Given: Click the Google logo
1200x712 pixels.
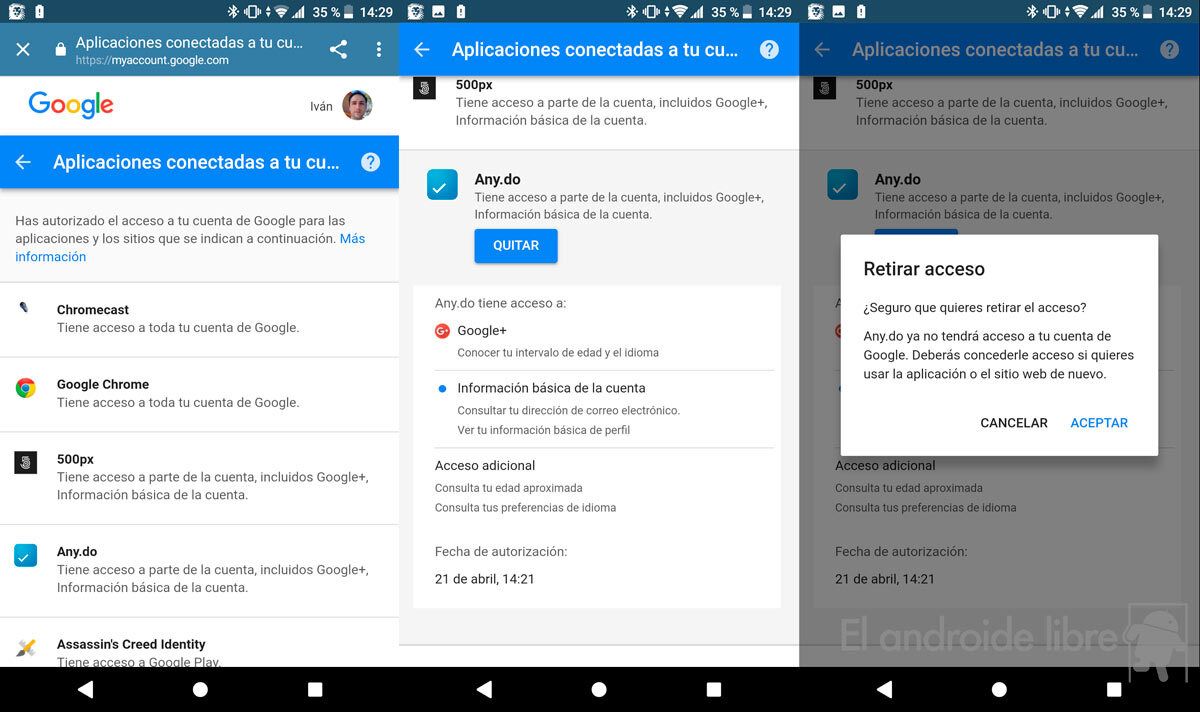Looking at the screenshot, I should (x=71, y=105).
